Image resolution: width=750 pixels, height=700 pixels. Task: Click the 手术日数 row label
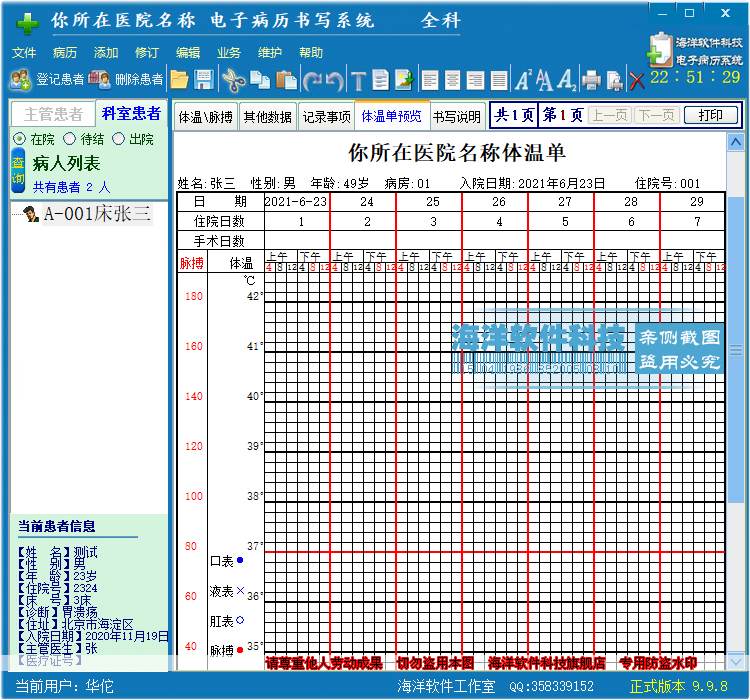219,241
